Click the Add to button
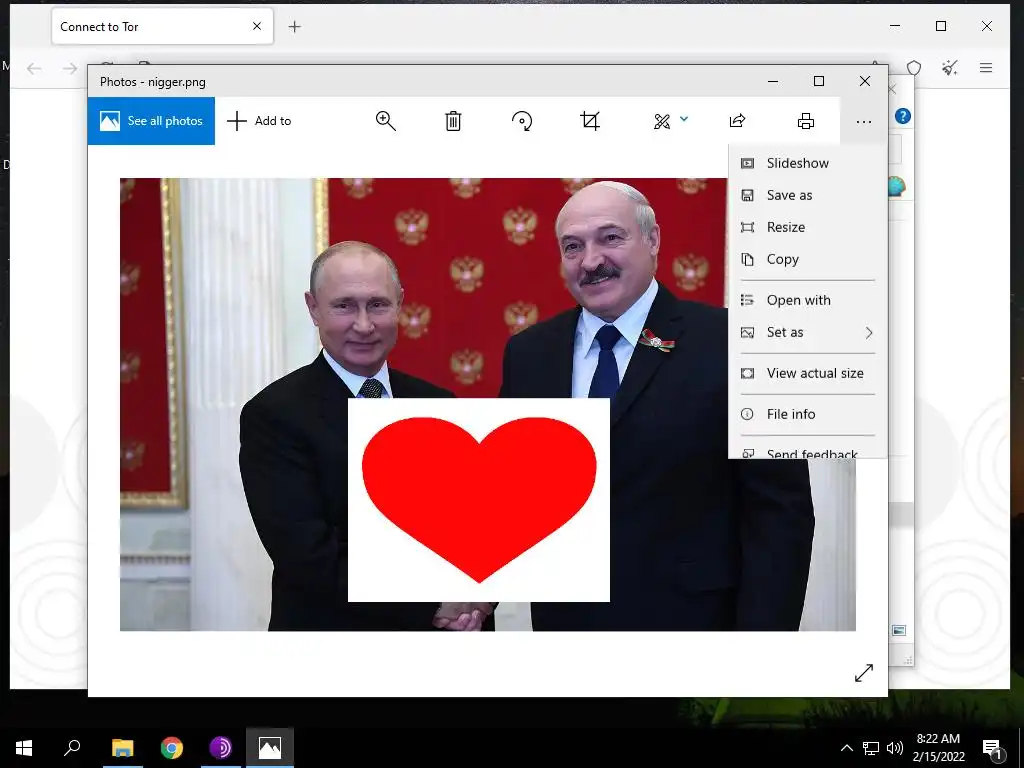The image size is (1024, 768). (x=259, y=121)
